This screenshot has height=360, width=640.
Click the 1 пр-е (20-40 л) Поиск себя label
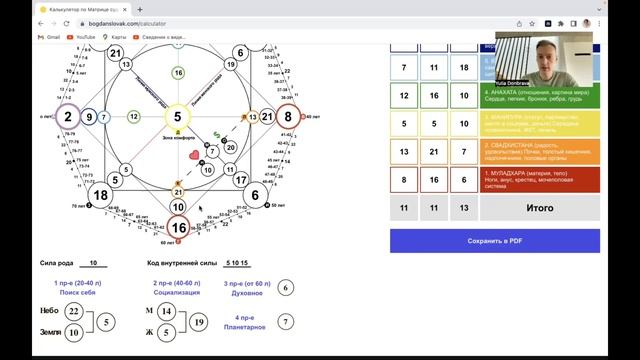(78, 287)
